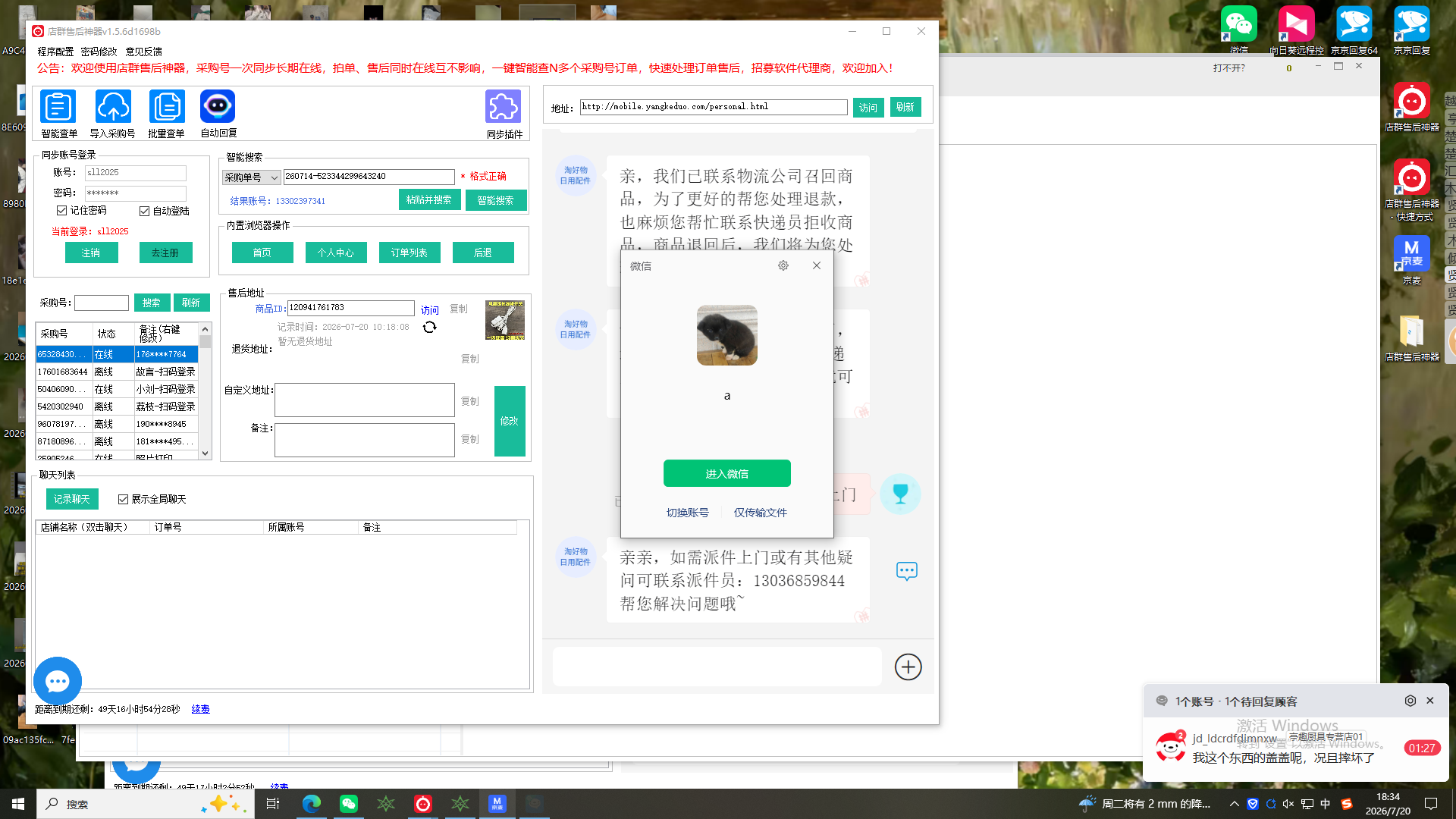Open the 订单列表 page
Screen dimensions: 1456x819
[409, 253]
